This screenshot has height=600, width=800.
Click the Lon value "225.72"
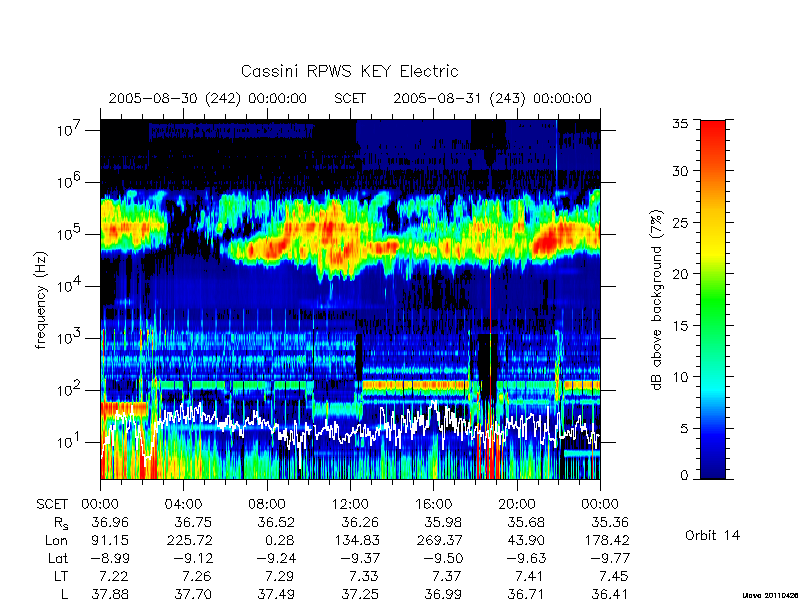pyautogui.click(x=189, y=540)
